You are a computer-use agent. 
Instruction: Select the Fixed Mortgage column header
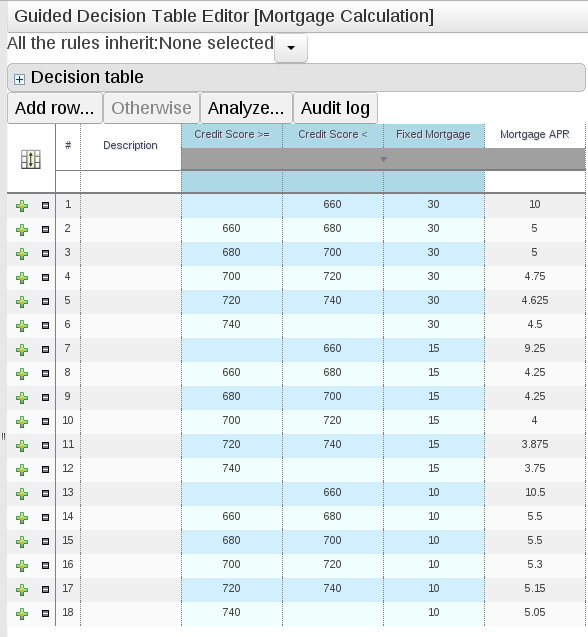click(433, 135)
